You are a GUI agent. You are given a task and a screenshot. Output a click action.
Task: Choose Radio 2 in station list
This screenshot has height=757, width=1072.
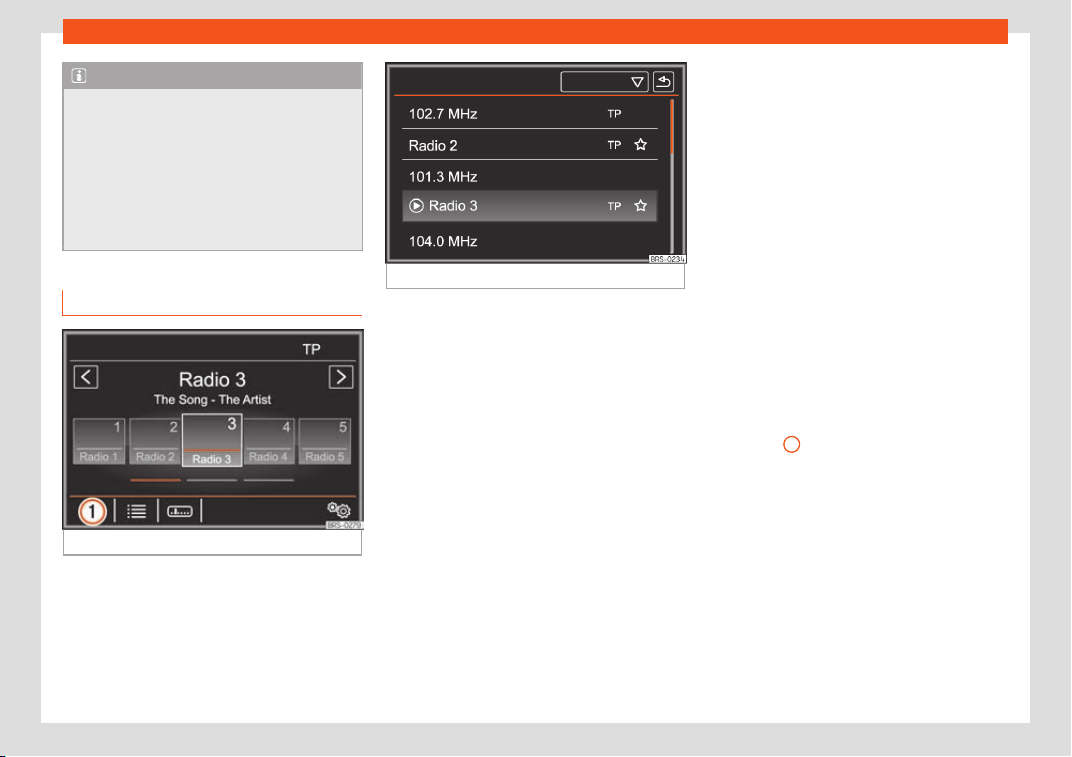click(x=530, y=145)
